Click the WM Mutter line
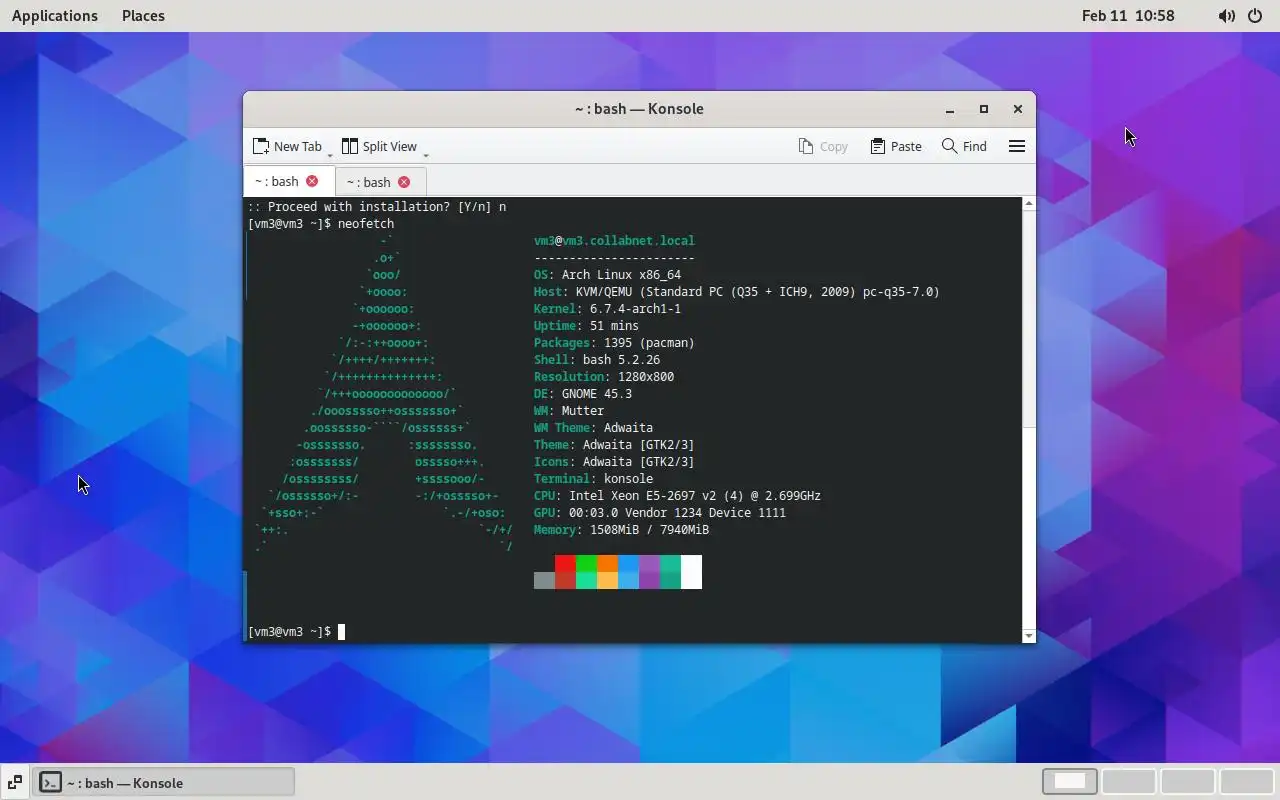The height and width of the screenshot is (800, 1280). [x=569, y=411]
